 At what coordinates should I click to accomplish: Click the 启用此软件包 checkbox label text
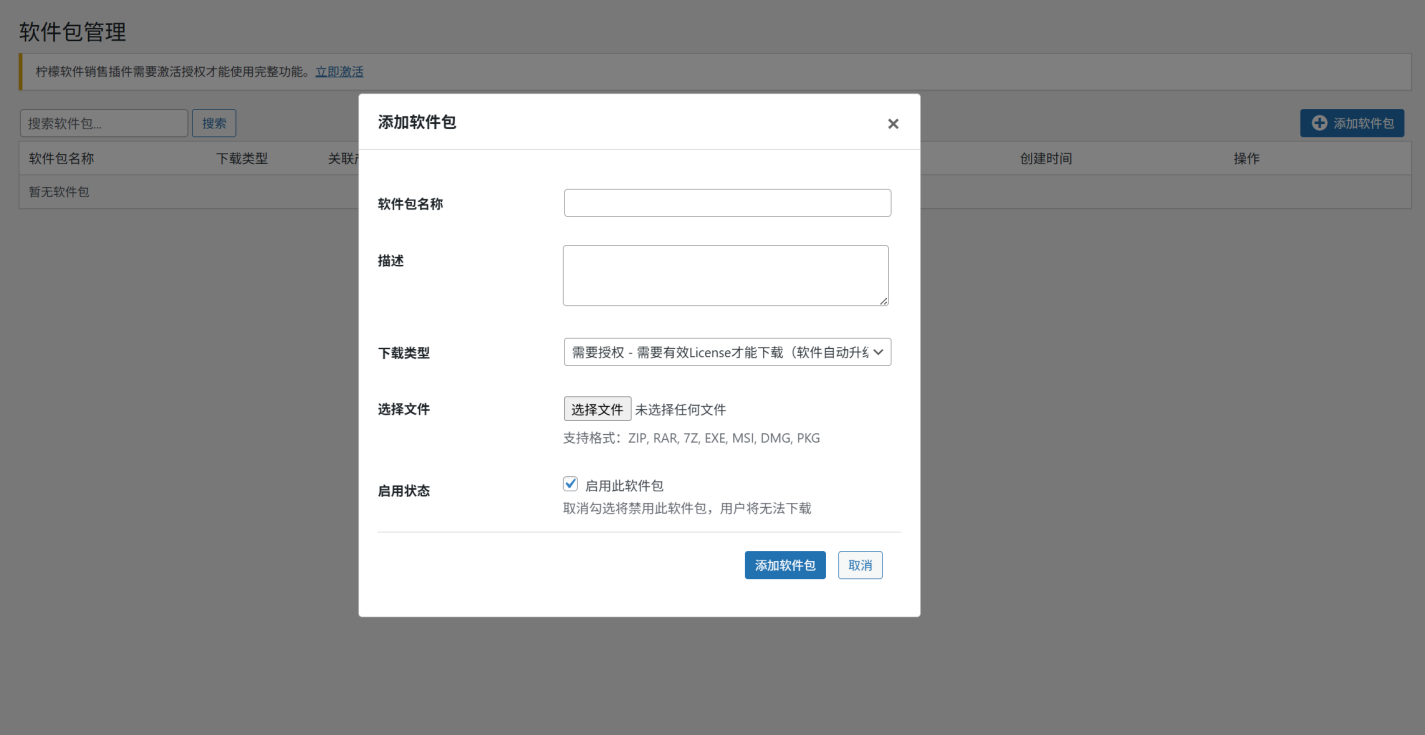click(x=624, y=486)
